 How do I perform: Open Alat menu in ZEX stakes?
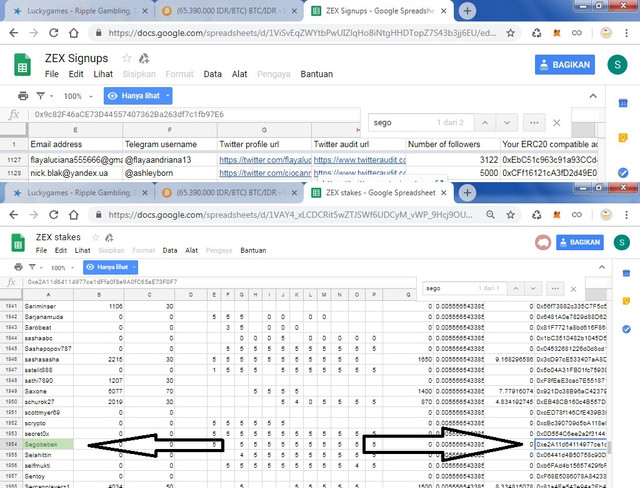(x=191, y=250)
